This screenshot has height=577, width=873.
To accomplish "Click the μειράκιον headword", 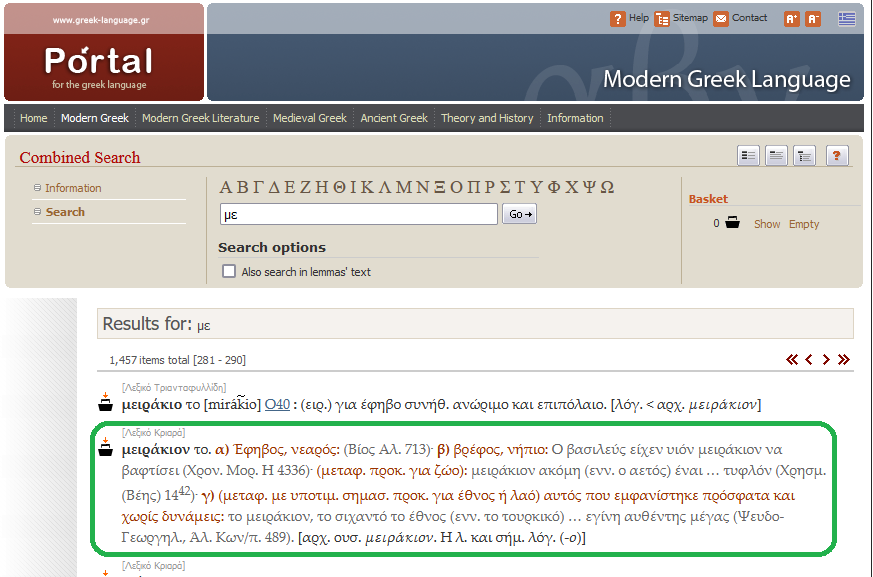I will tap(156, 449).
